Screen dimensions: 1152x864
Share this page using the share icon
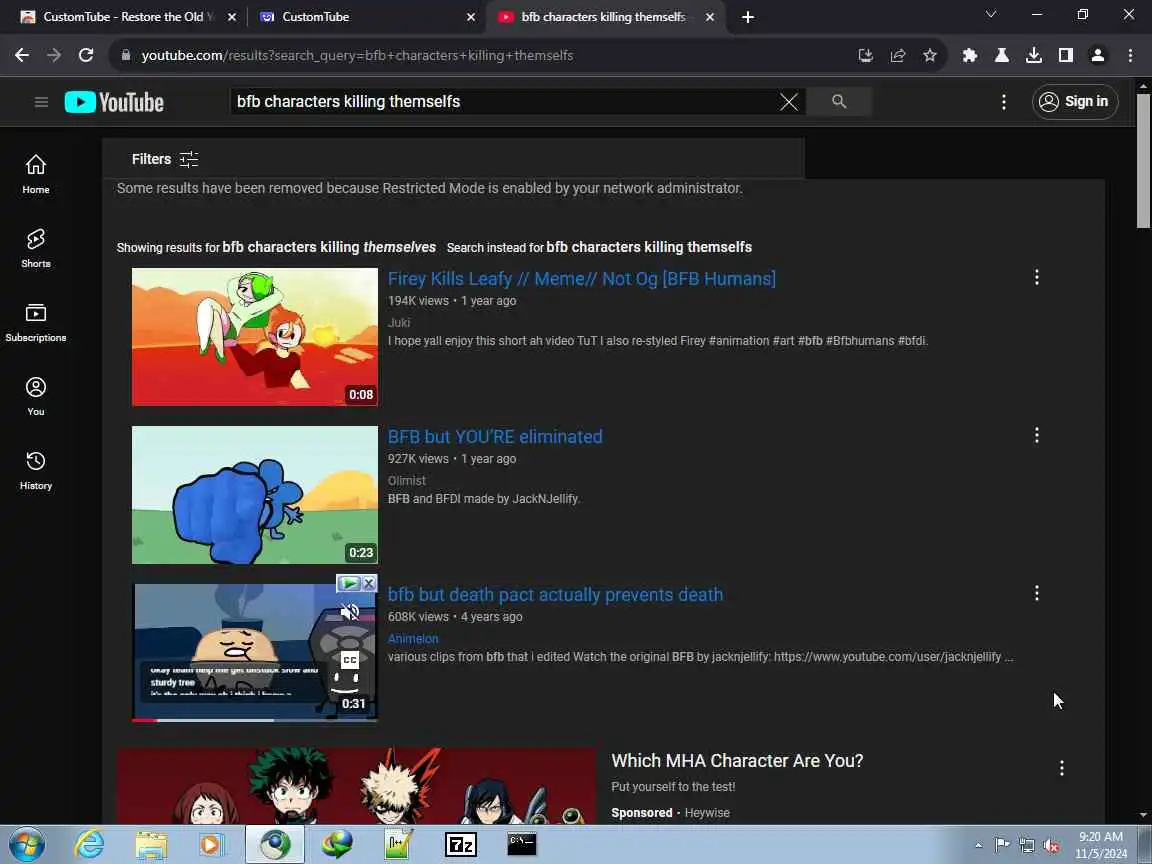[898, 55]
